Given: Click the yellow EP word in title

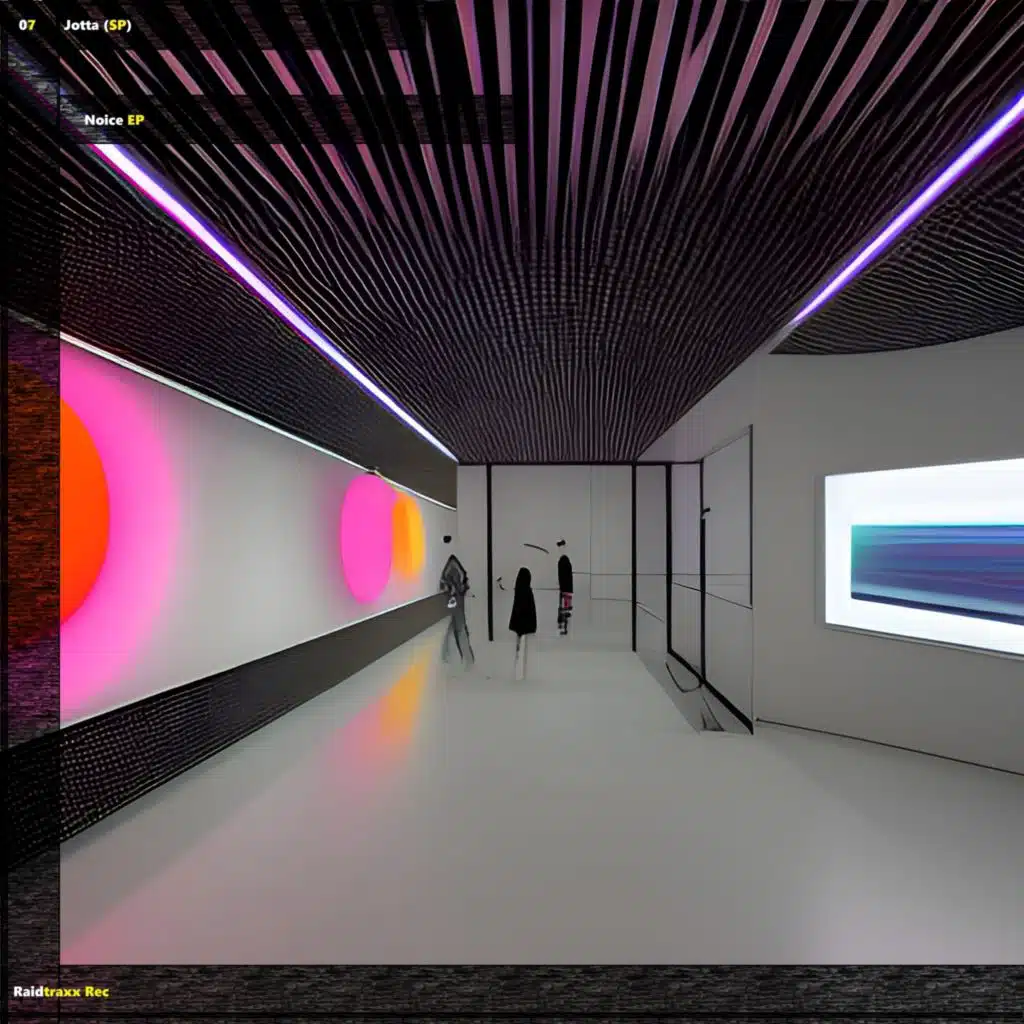Looking at the screenshot, I should tap(136, 120).
